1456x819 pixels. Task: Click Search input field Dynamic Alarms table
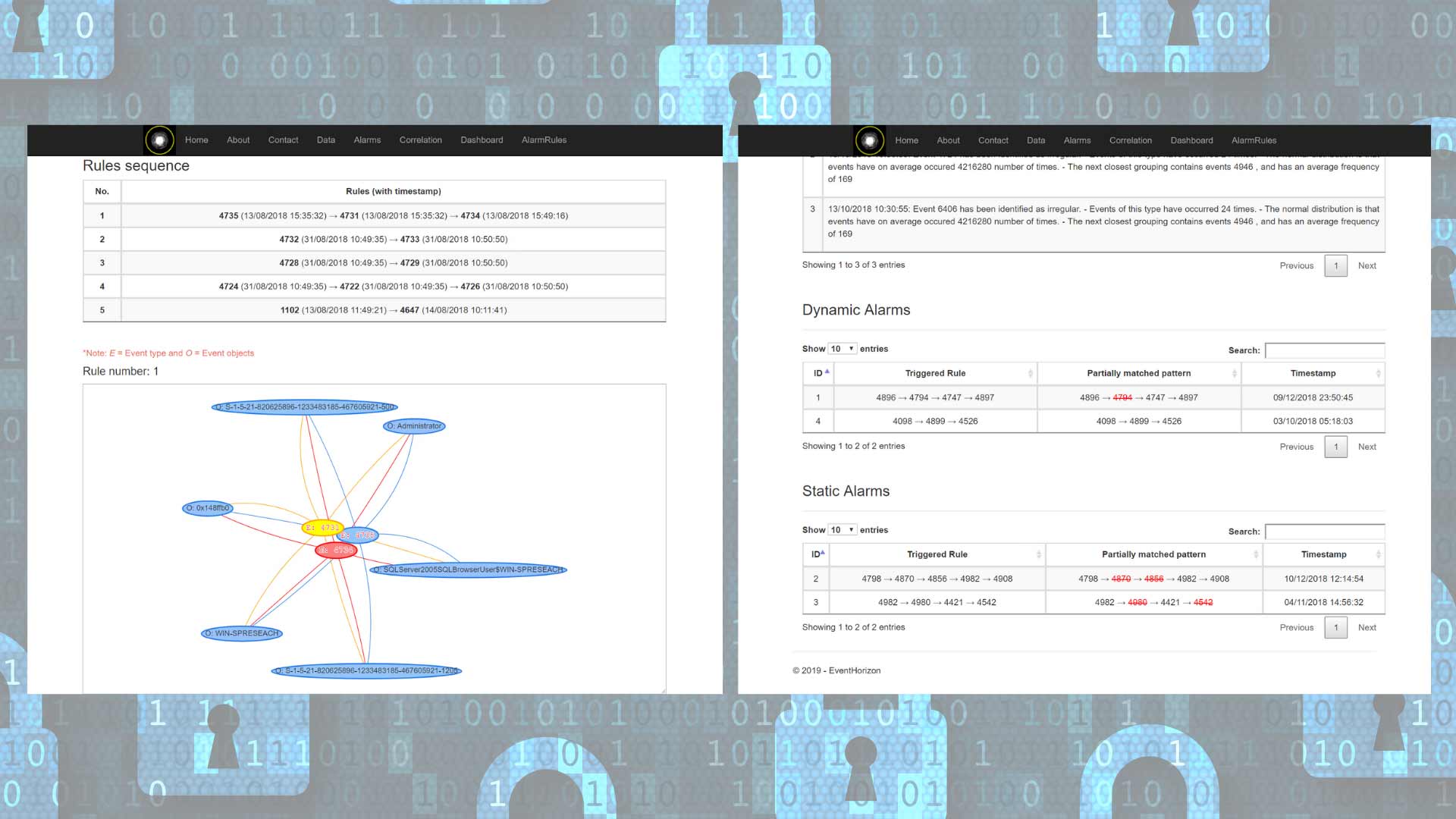(x=1325, y=350)
